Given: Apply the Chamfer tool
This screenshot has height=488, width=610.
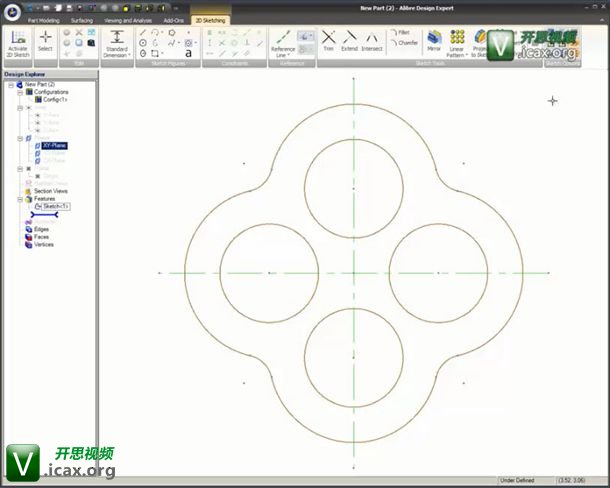Looking at the screenshot, I should pos(403,43).
